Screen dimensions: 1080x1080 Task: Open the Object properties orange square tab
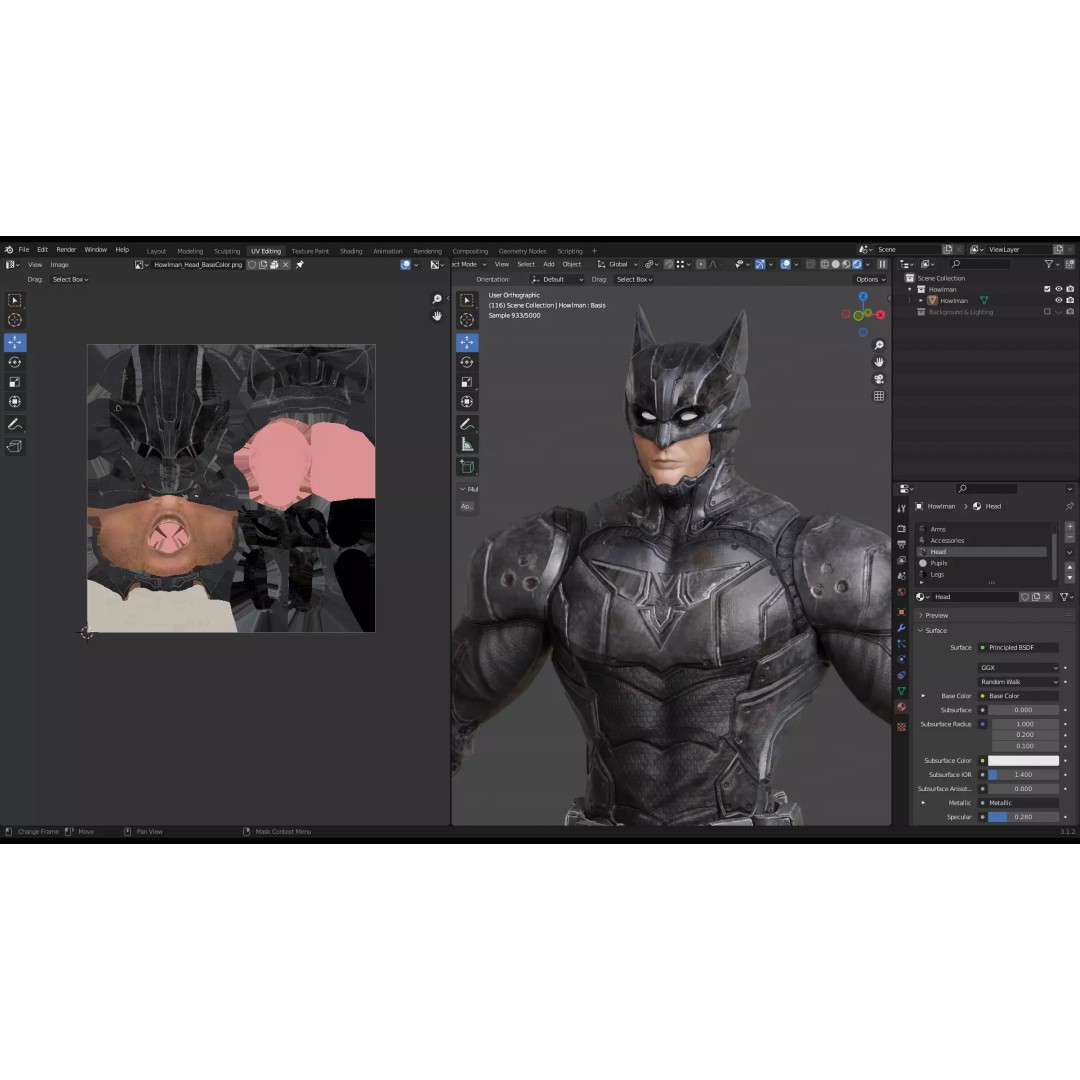click(901, 612)
